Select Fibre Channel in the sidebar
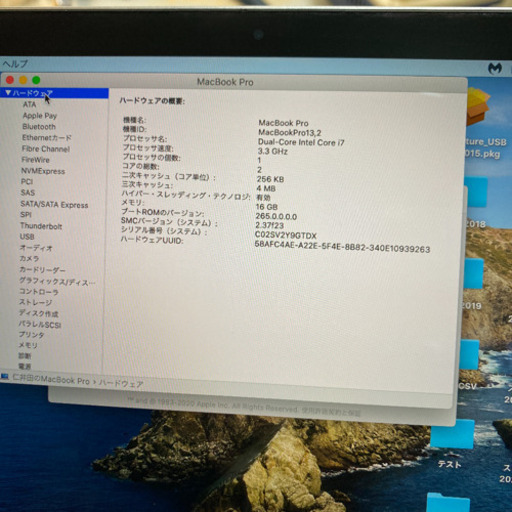This screenshot has height=512, width=512. [x=46, y=149]
